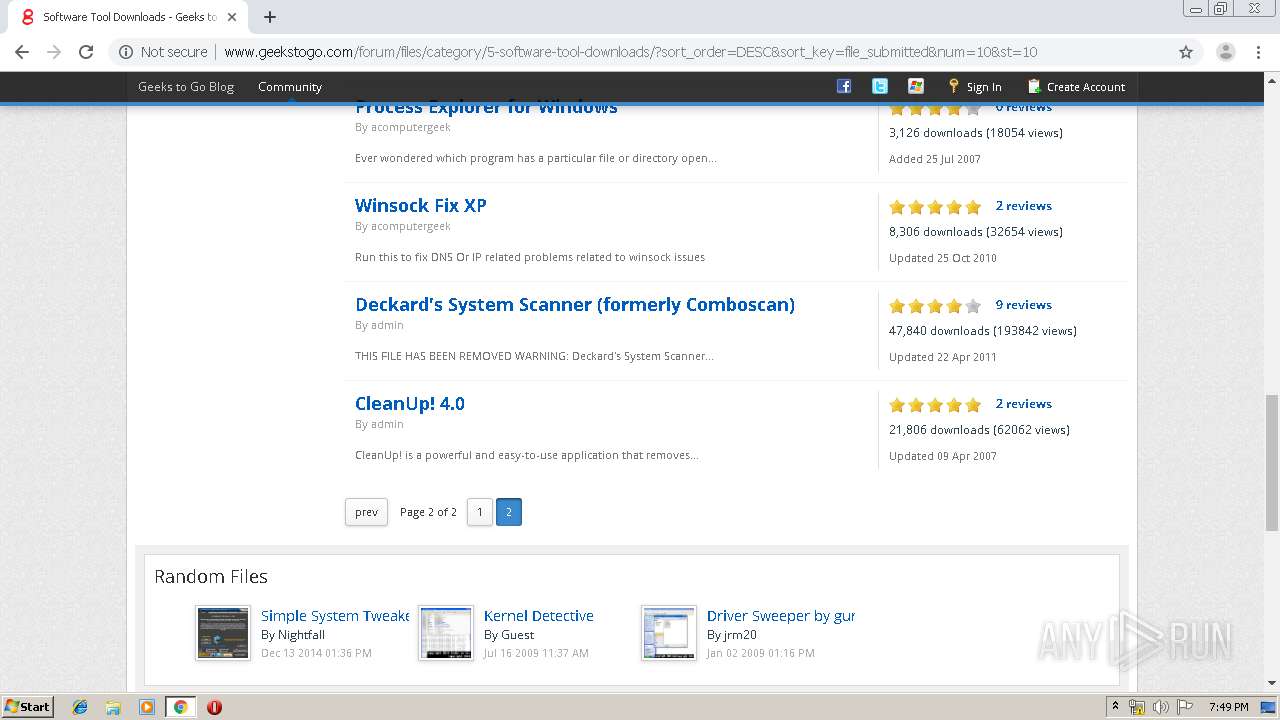The image size is (1280, 720).
Task: Open Kernel Detective thumbnail
Action: tap(446, 633)
